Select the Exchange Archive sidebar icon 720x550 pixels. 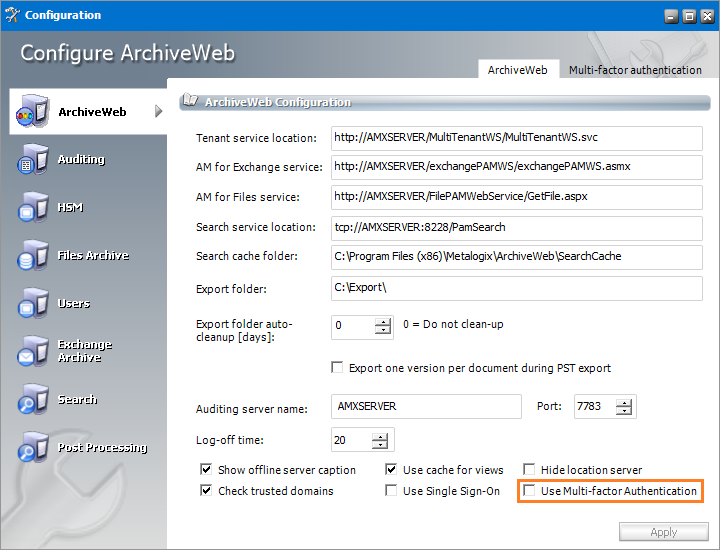pyautogui.click(x=32, y=351)
